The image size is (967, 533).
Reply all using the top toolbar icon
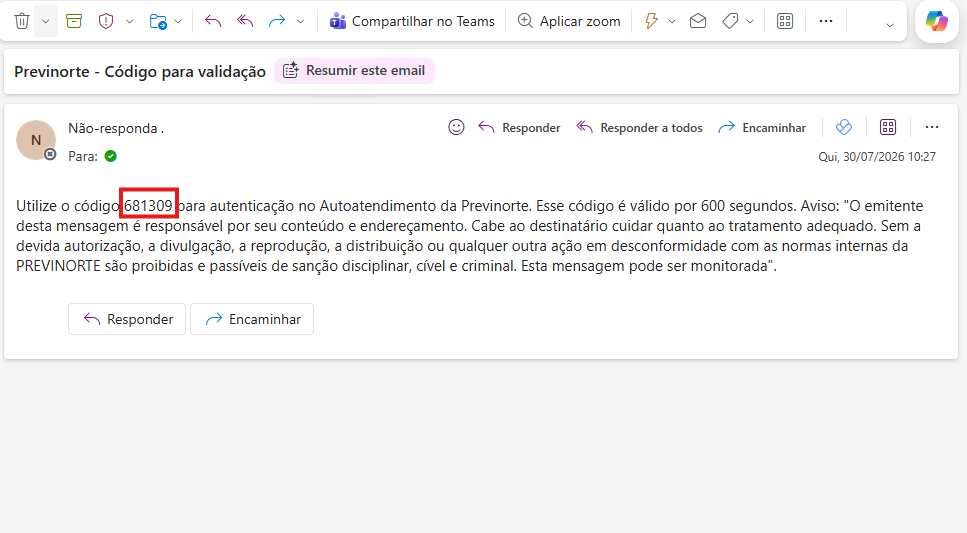point(245,21)
